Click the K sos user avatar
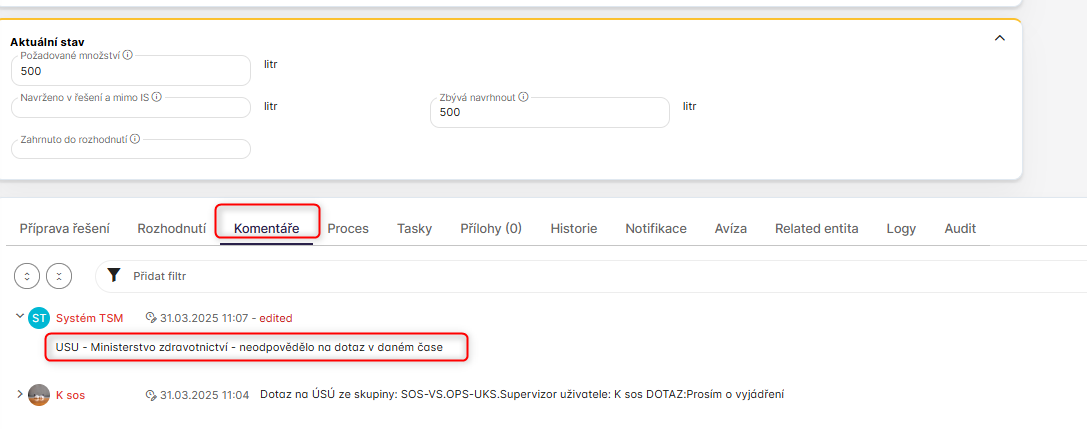 tap(39, 394)
